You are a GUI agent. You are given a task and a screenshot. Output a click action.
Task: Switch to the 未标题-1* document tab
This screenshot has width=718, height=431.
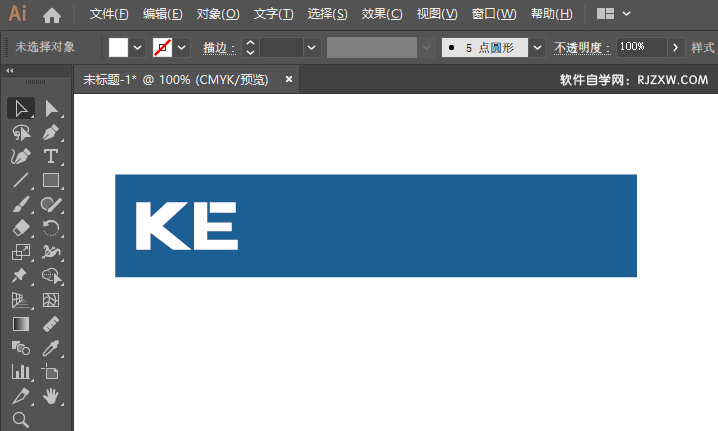[x=176, y=80]
